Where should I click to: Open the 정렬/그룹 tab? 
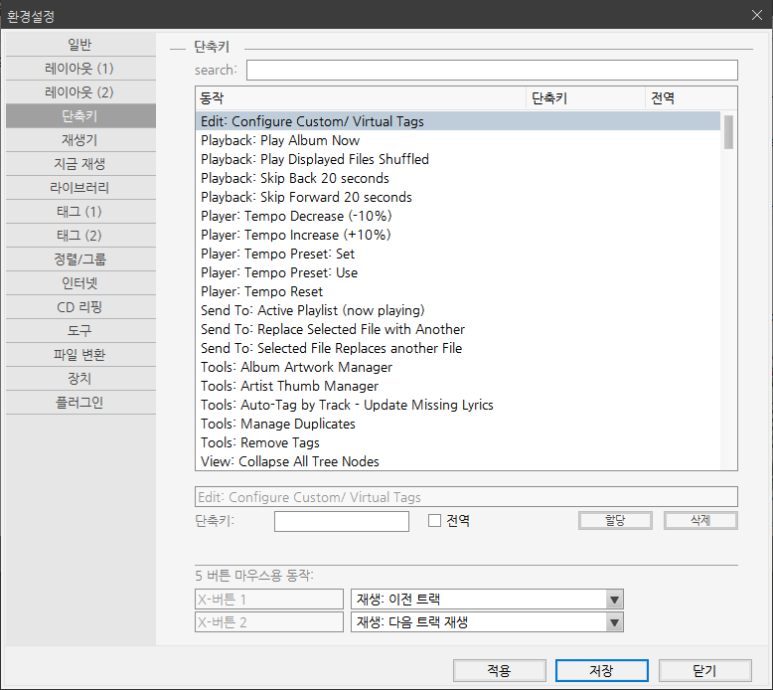pos(81,259)
